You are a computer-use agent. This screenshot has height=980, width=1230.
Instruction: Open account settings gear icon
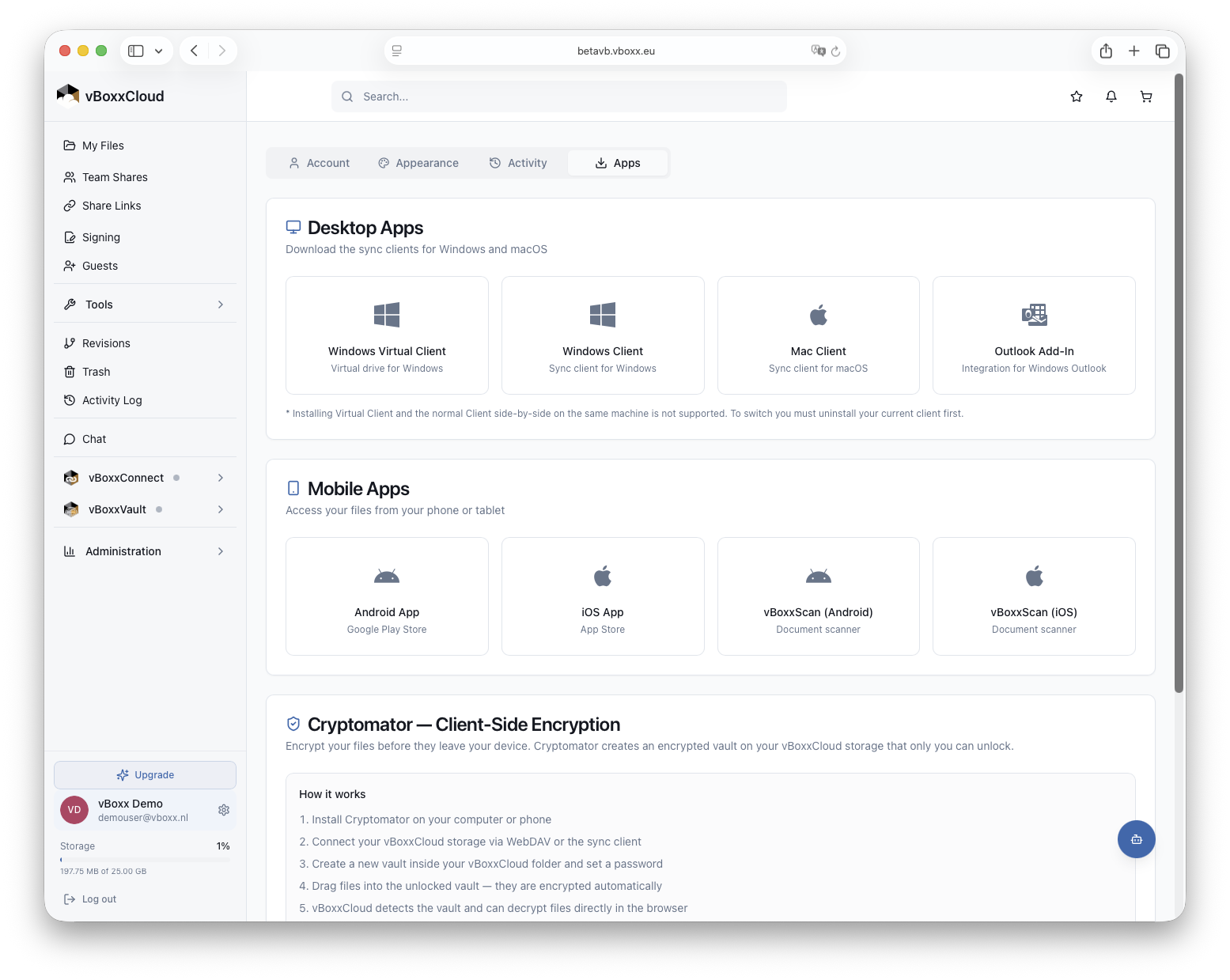click(224, 810)
